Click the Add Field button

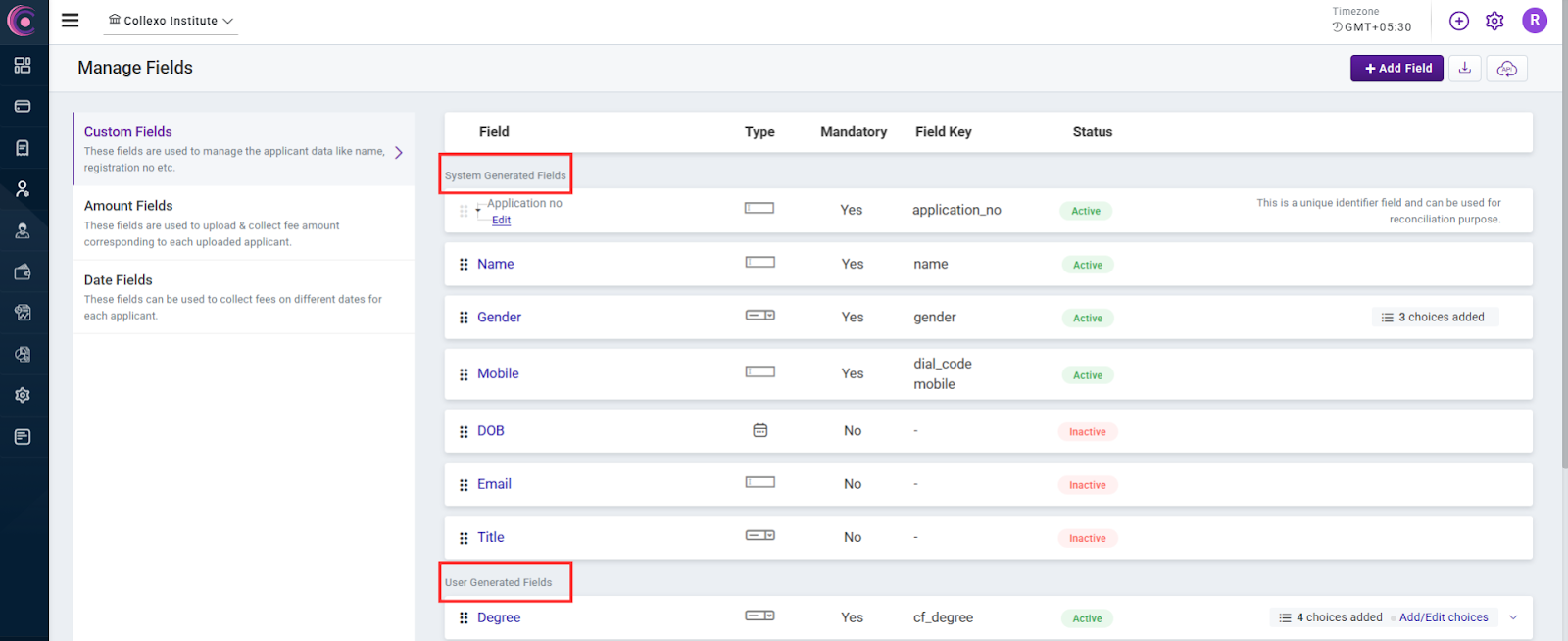[x=1396, y=68]
